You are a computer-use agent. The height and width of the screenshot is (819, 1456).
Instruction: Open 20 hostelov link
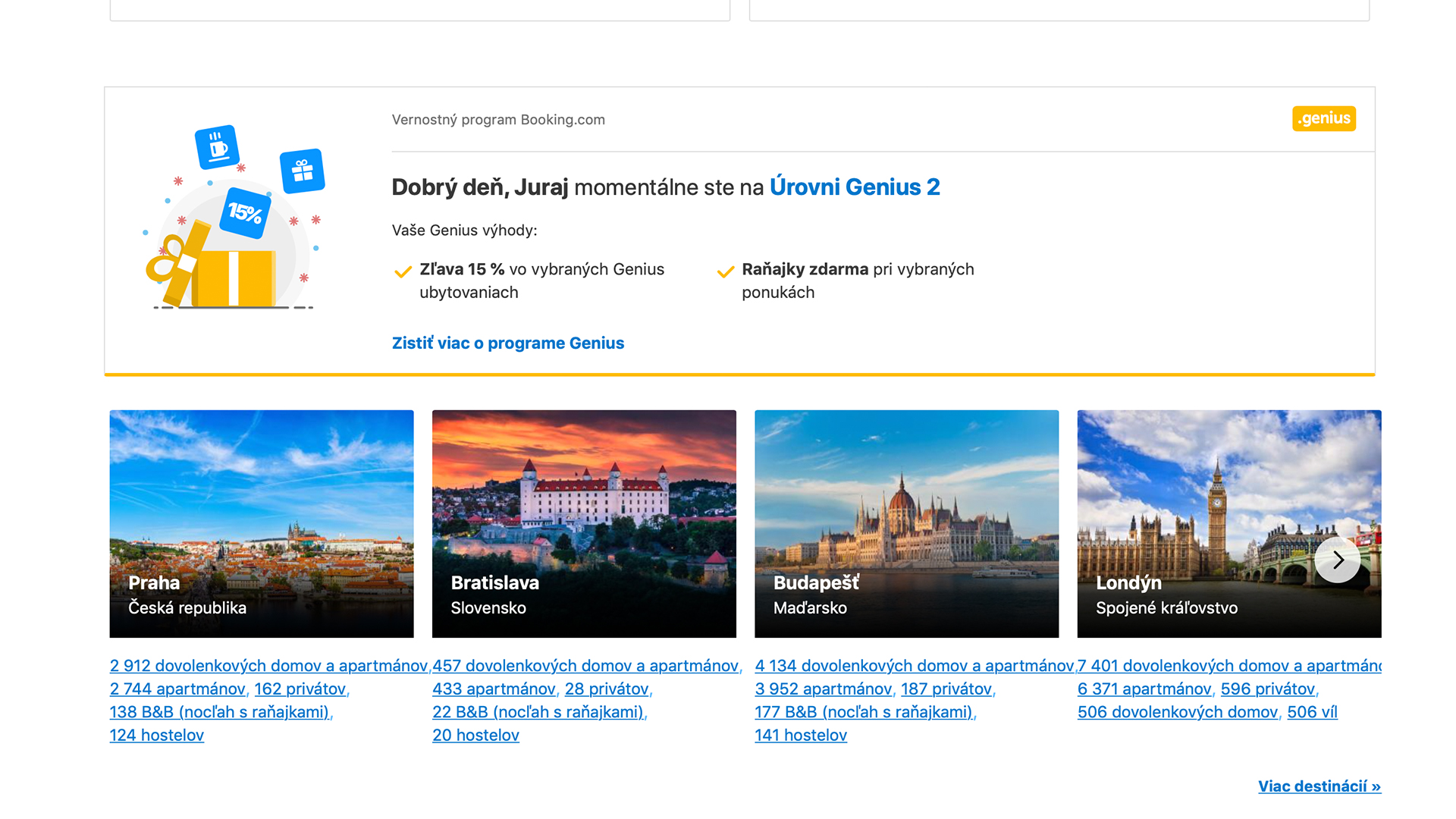[x=475, y=736]
